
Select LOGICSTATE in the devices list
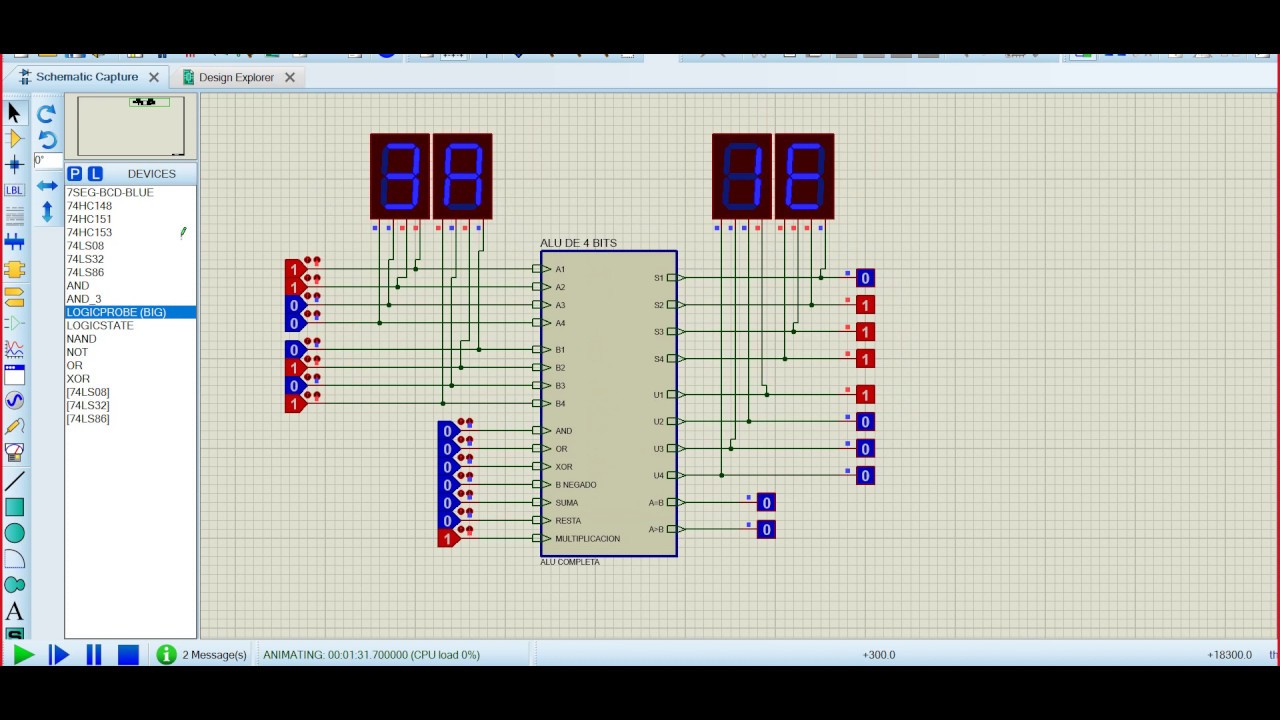(100, 326)
